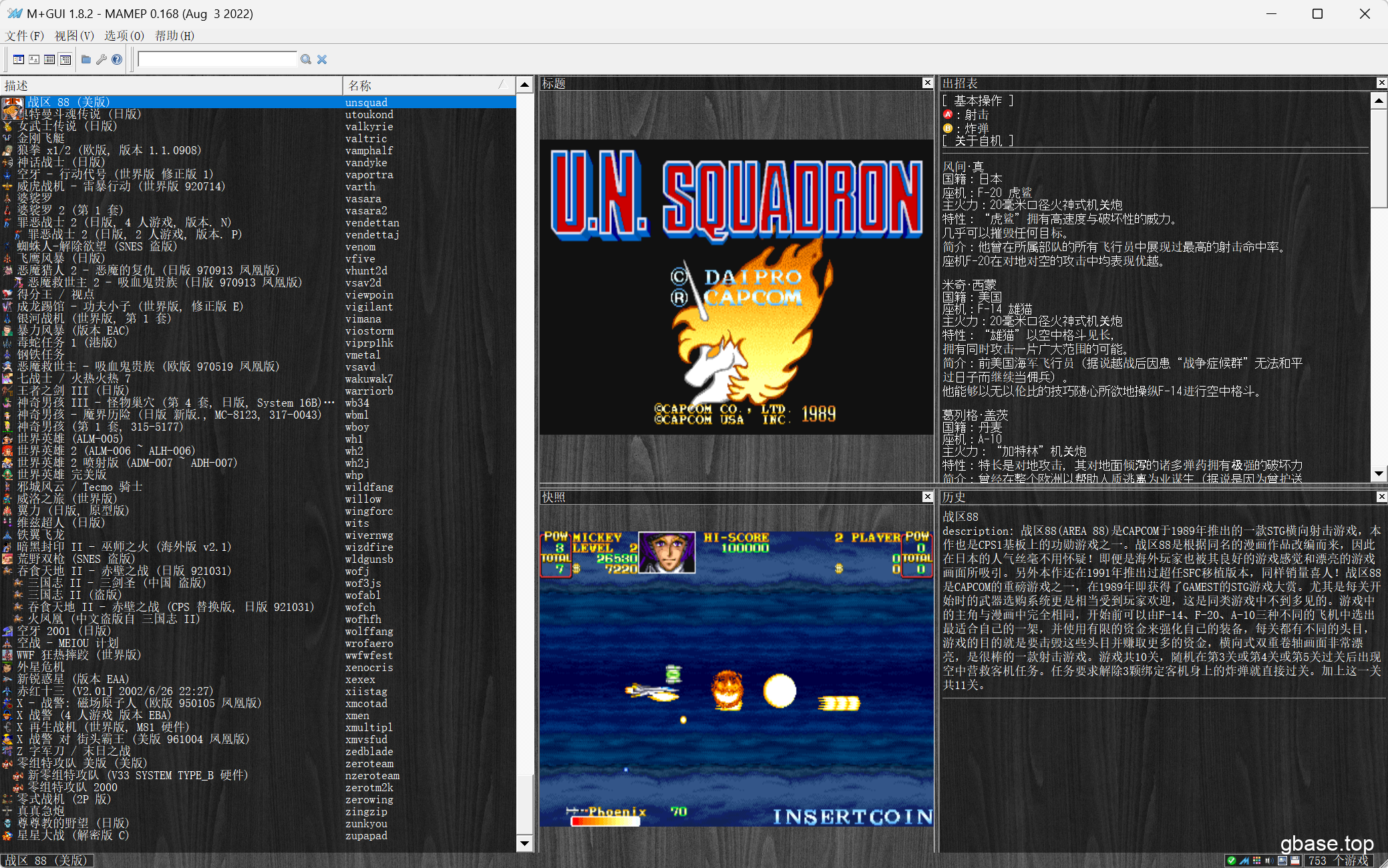The width and height of the screenshot is (1388, 868).
Task: Click the icon beside 婆裟罗
Action: coord(8,198)
